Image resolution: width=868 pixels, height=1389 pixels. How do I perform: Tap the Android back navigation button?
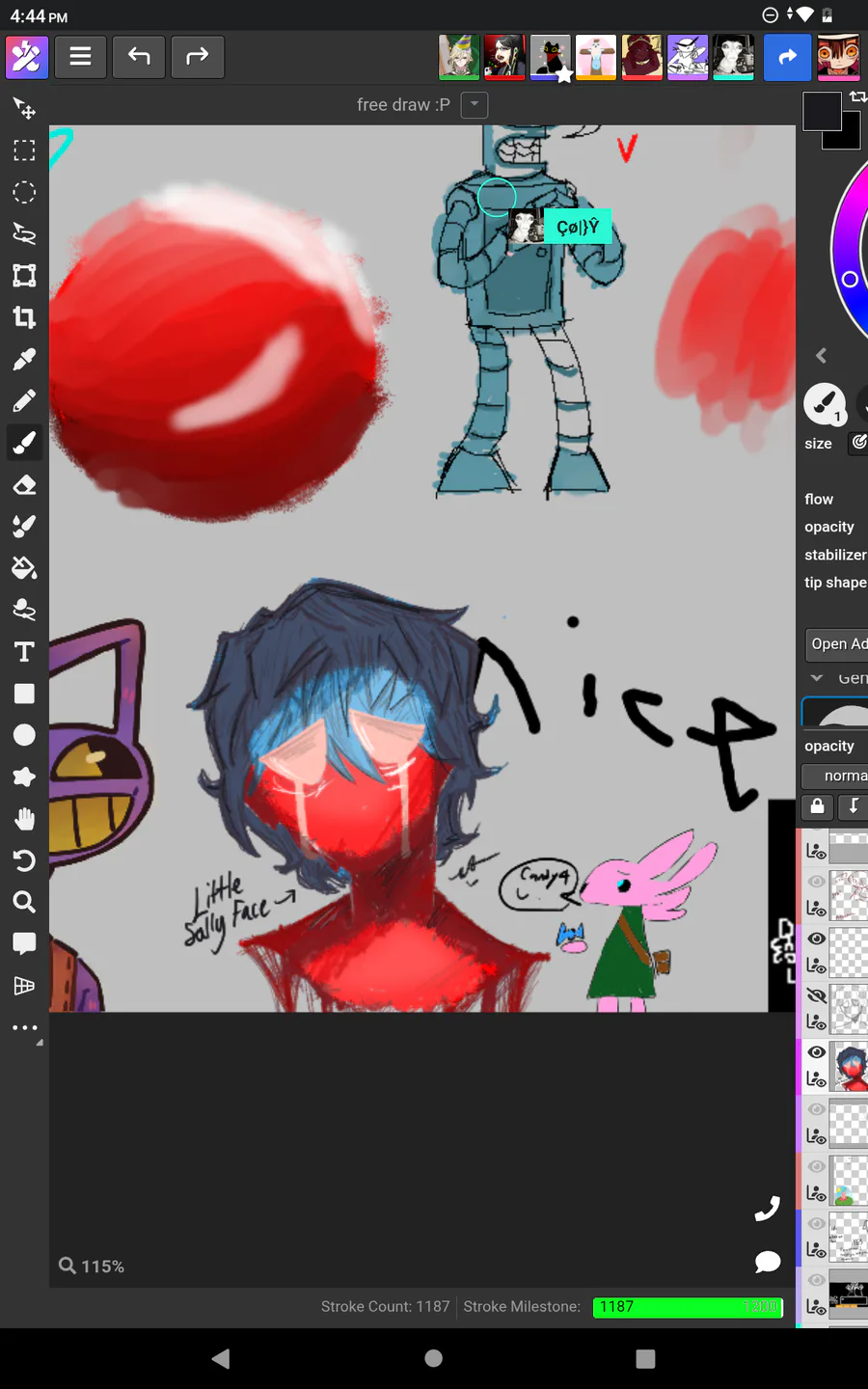point(221,1358)
